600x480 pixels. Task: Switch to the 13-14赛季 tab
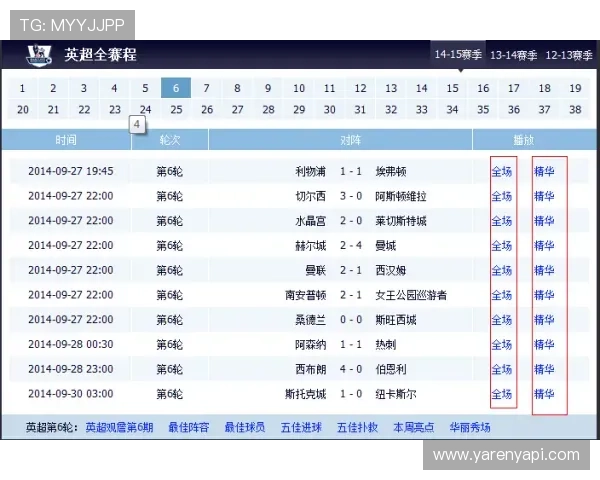514,55
